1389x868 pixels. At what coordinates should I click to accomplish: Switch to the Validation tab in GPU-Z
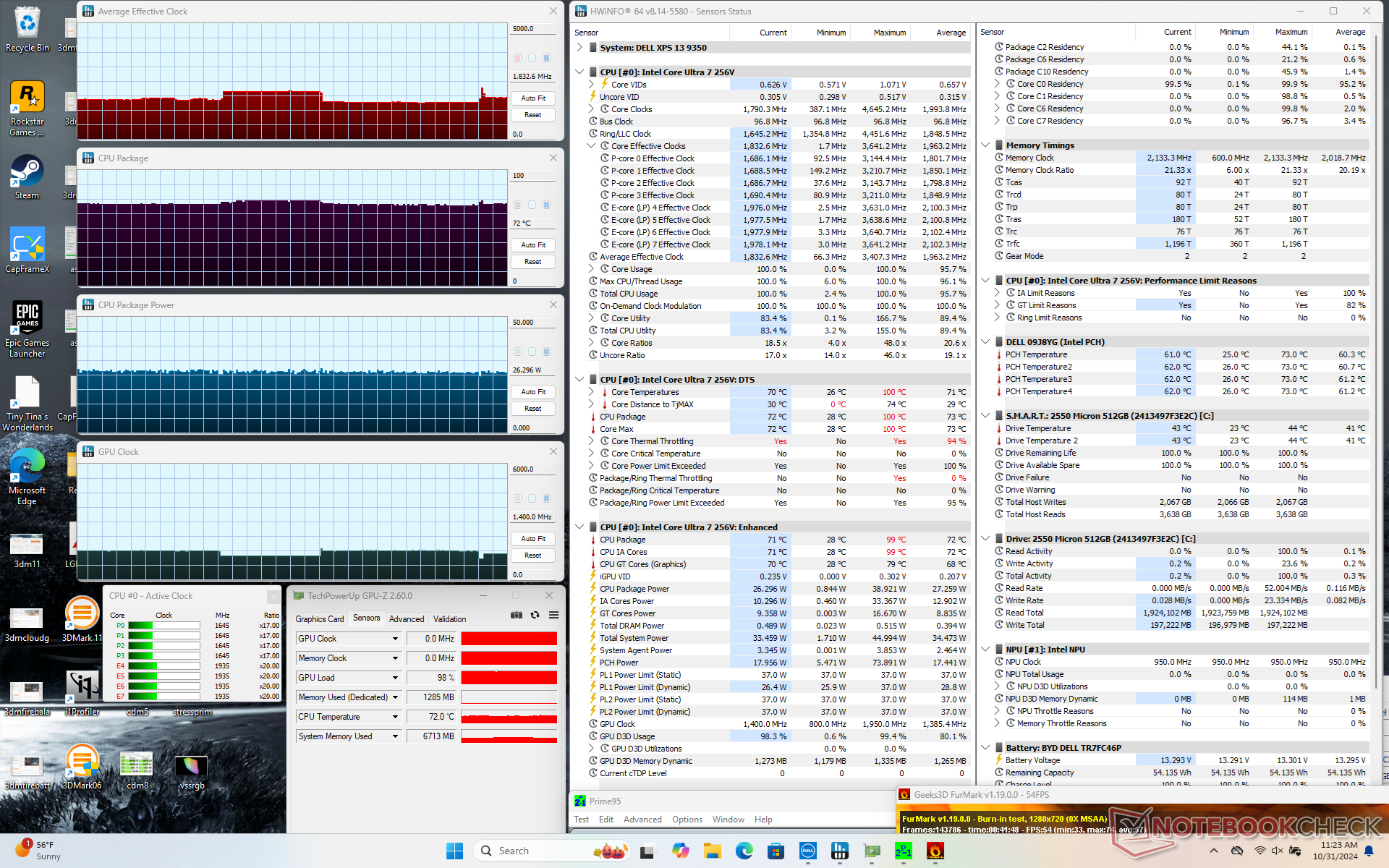point(450,619)
